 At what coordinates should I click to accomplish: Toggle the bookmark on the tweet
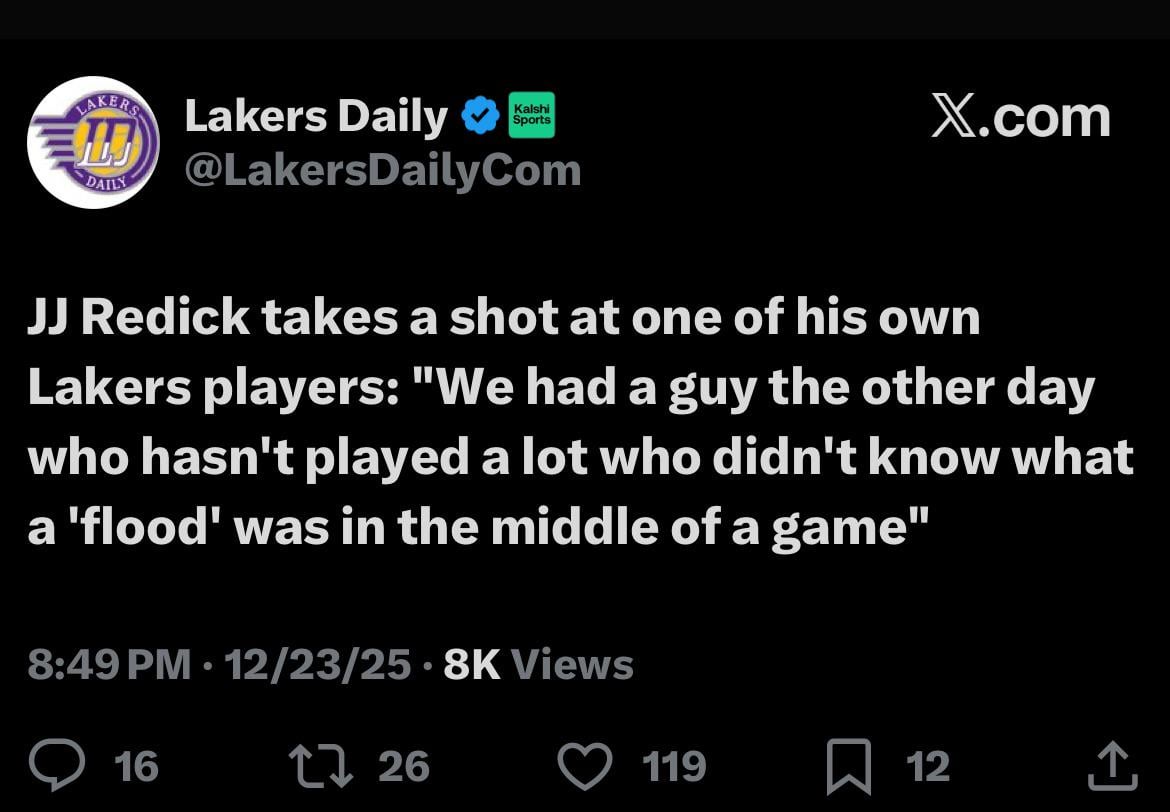coord(849,765)
